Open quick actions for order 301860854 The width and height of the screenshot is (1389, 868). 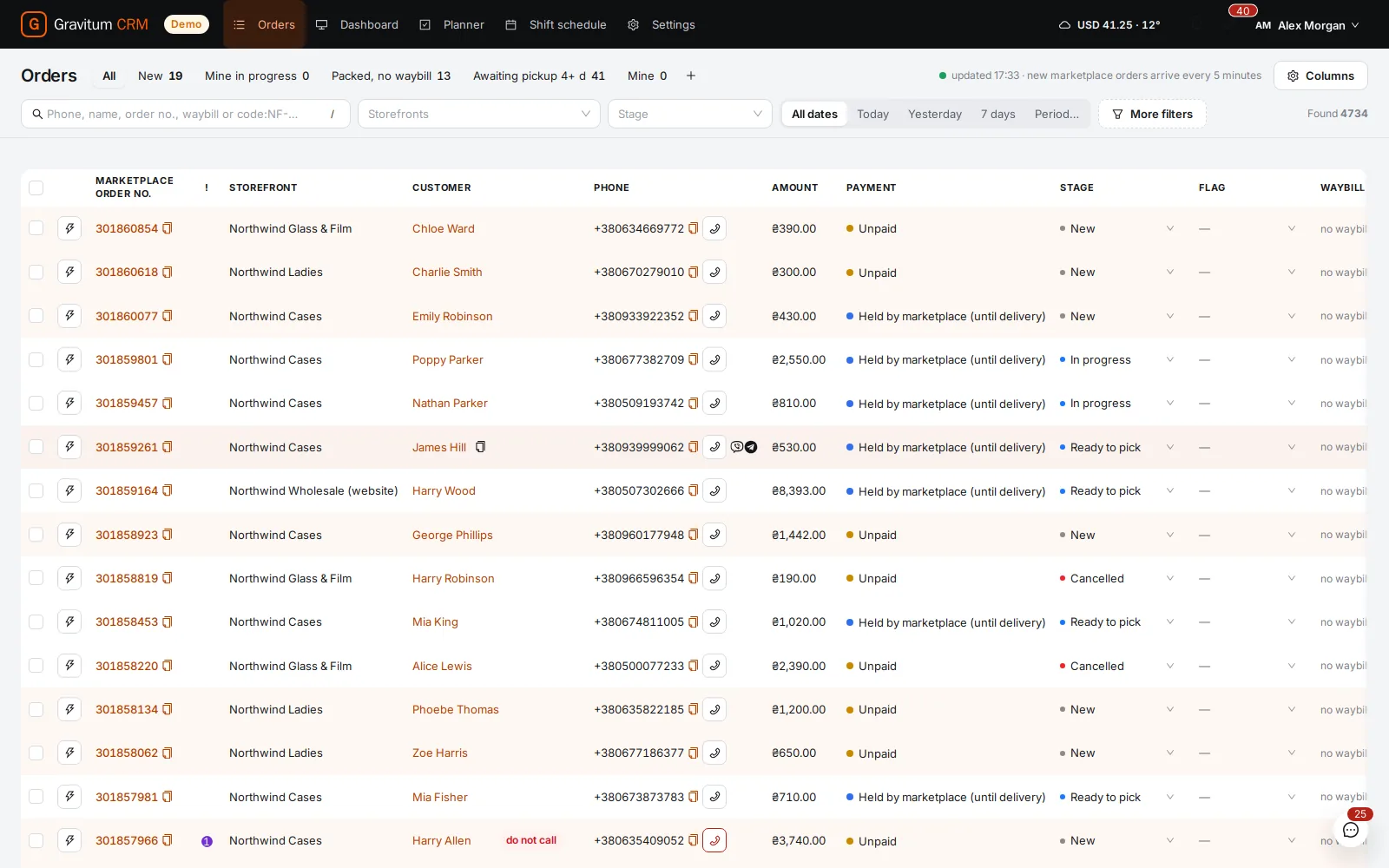(69, 228)
